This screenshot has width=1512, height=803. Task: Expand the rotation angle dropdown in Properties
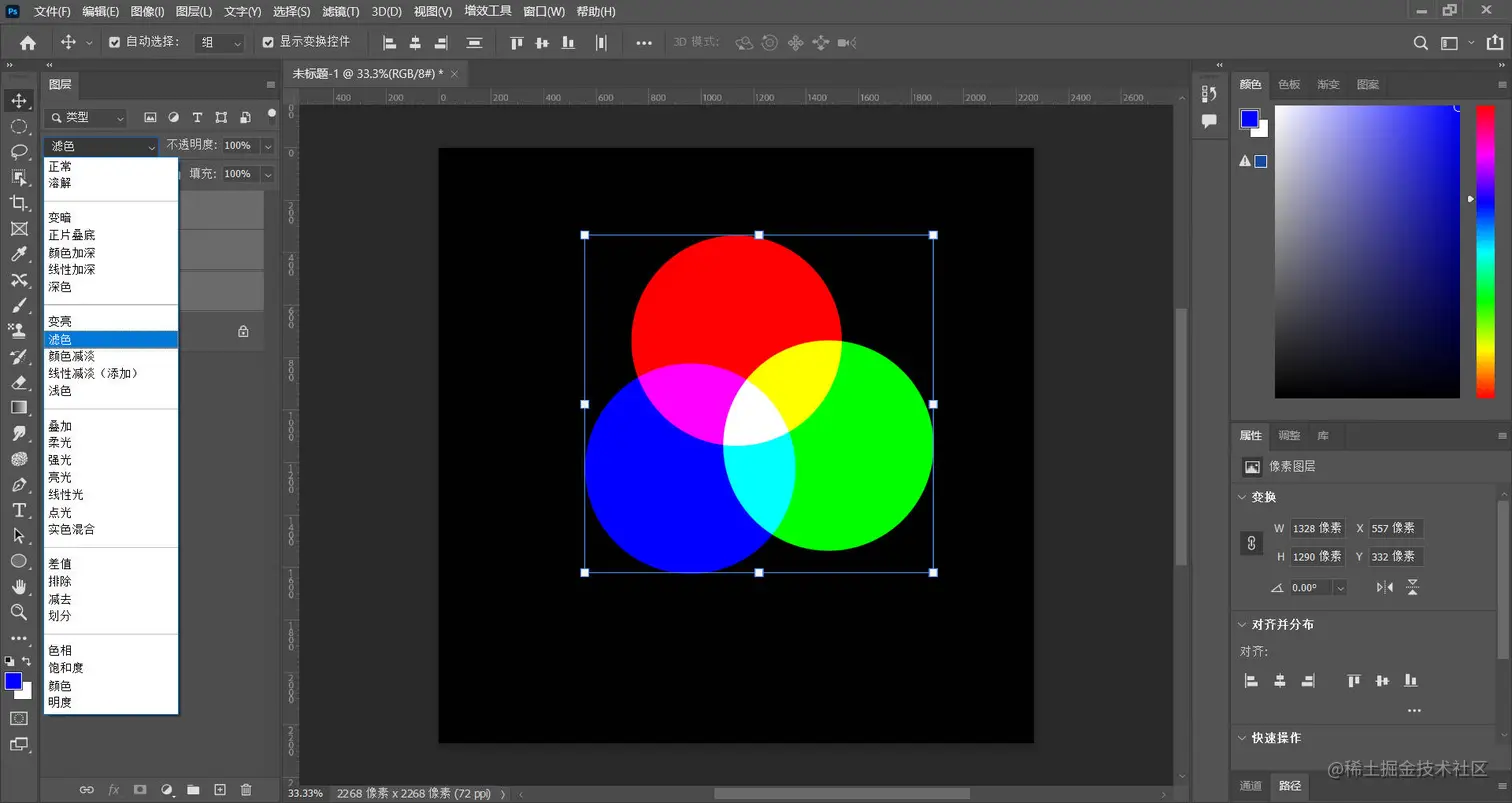click(x=1340, y=588)
